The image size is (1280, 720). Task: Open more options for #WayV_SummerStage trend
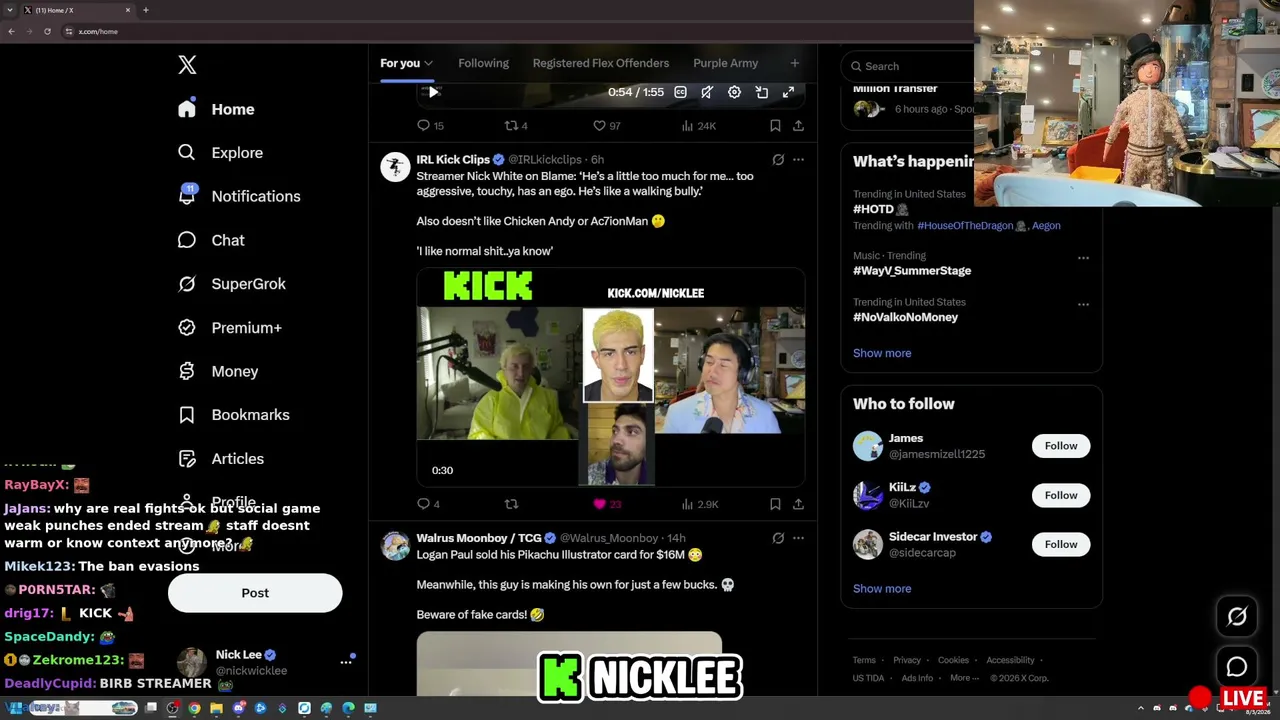click(1083, 258)
